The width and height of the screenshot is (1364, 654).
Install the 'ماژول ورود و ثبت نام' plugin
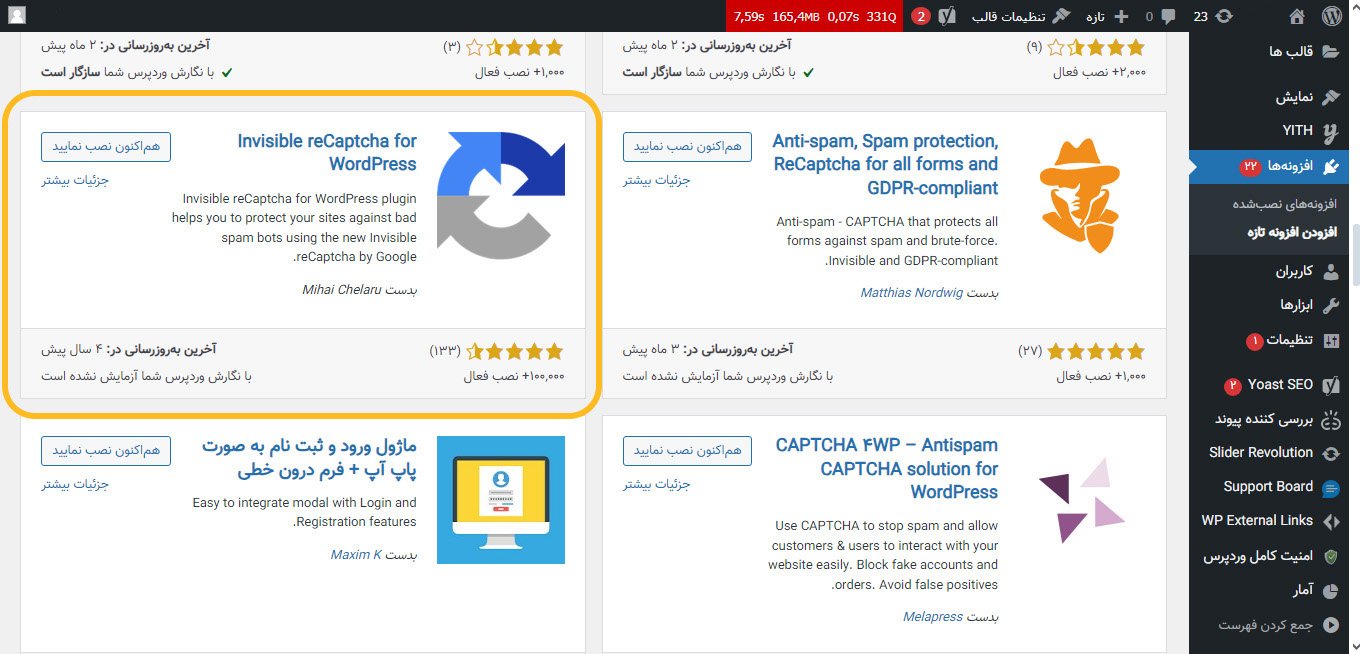pyautogui.click(x=106, y=450)
